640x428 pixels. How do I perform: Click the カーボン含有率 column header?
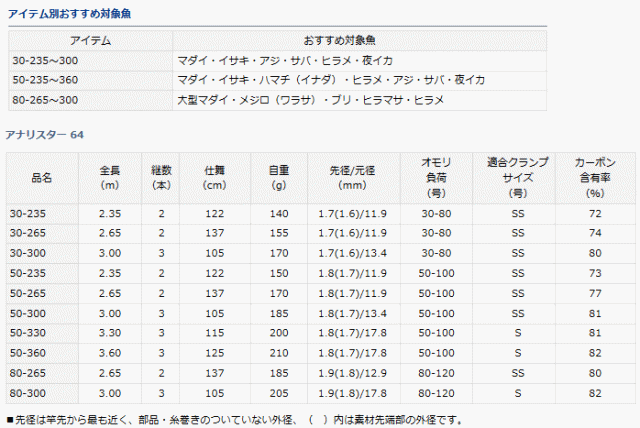tap(595, 178)
